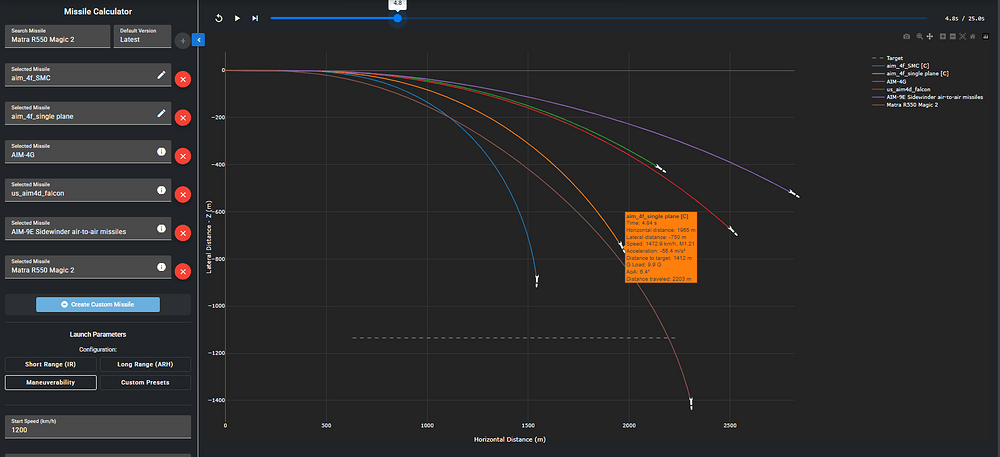Image resolution: width=1000 pixels, height=457 pixels.
Task: Click the selected aim_4f_SMC missile field
Action: (x=88, y=75)
